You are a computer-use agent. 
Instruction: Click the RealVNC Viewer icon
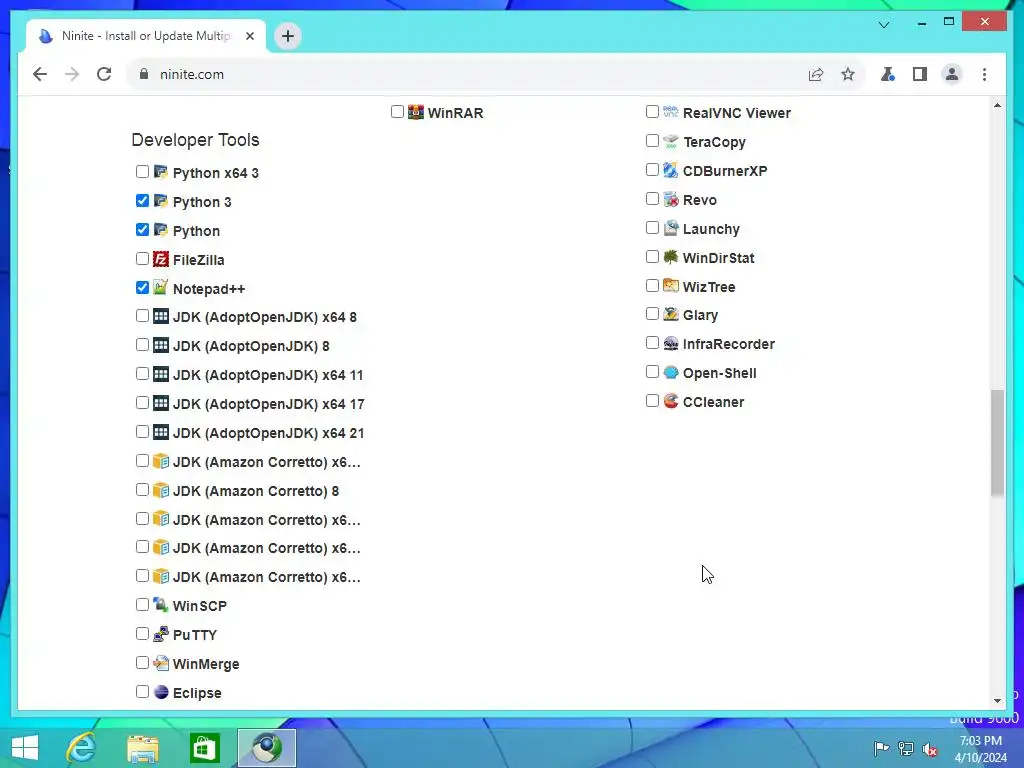point(671,112)
